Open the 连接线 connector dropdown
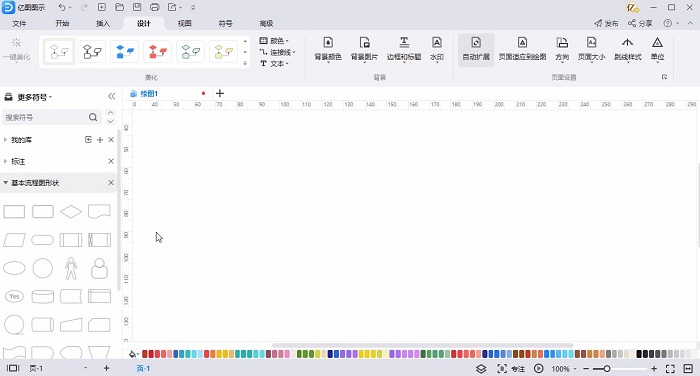 278,52
